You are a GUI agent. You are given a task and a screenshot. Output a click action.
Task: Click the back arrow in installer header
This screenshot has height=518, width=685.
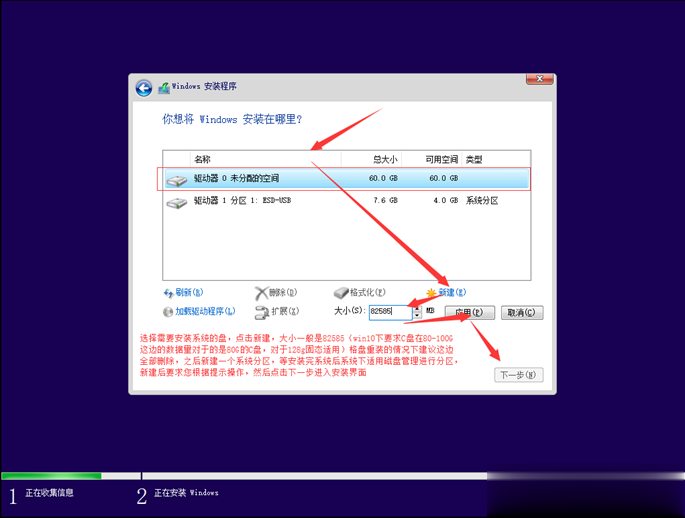pyautogui.click(x=144, y=88)
